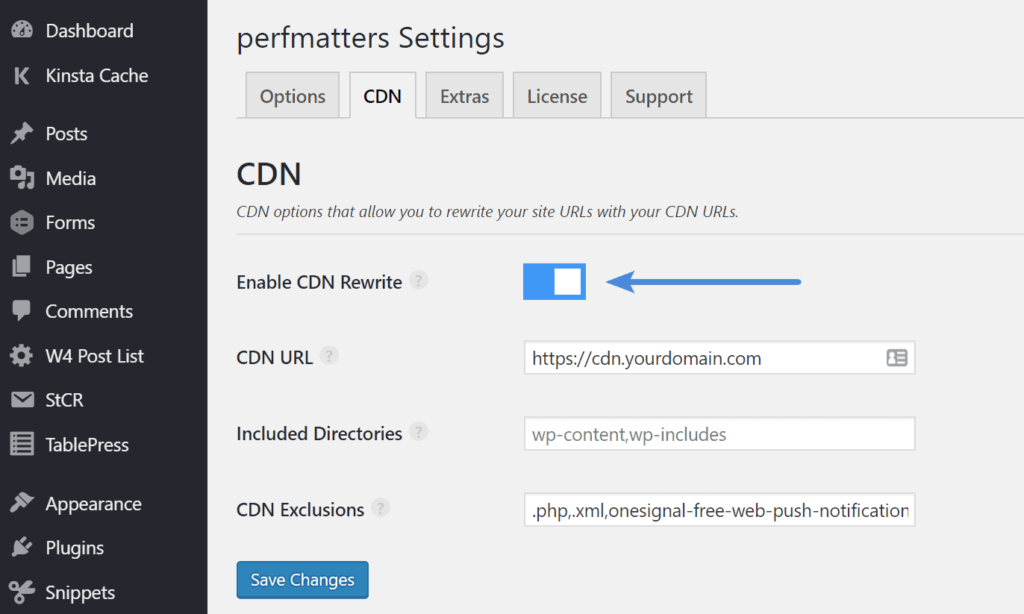This screenshot has height=614, width=1024.
Task: Click the Forms icon in the sidebar
Action: pos(24,222)
